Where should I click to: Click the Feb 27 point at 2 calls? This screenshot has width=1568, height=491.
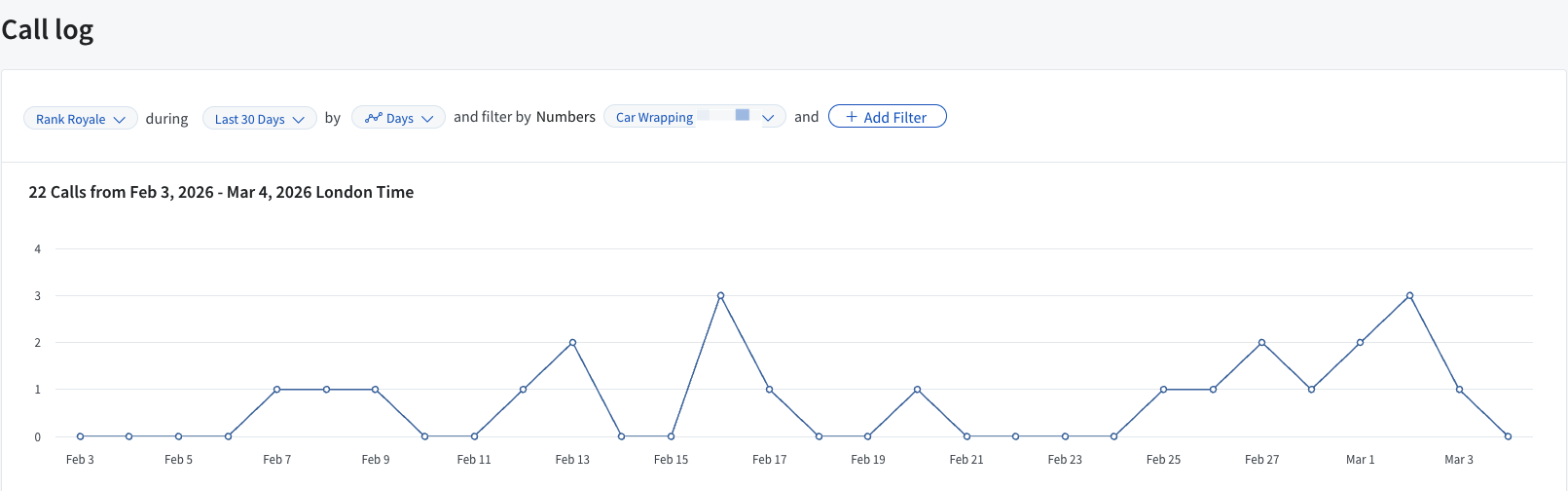click(1261, 343)
